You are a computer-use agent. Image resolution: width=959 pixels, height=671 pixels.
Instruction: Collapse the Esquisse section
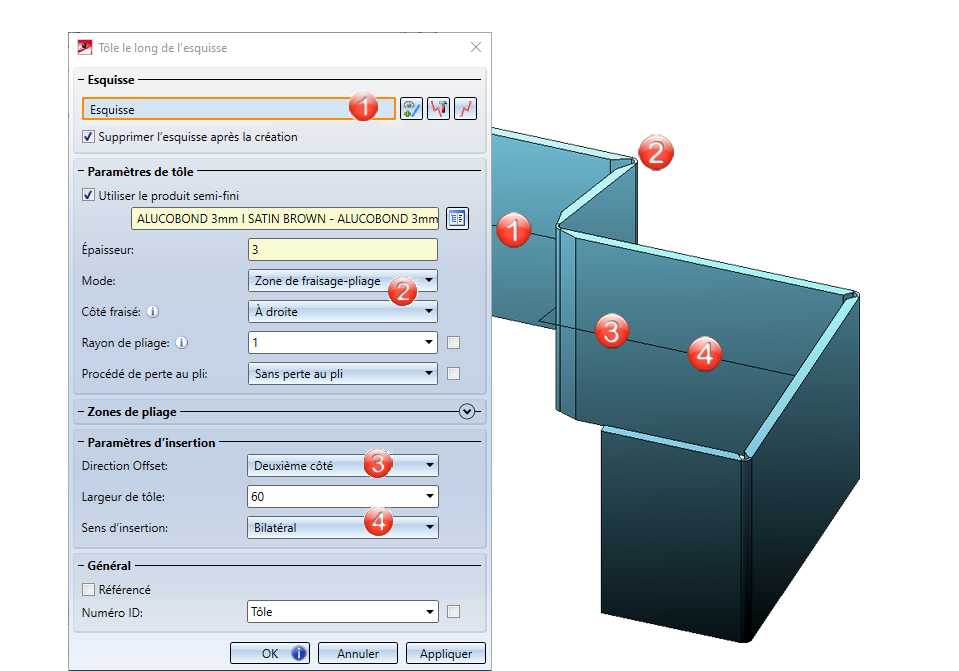81,80
